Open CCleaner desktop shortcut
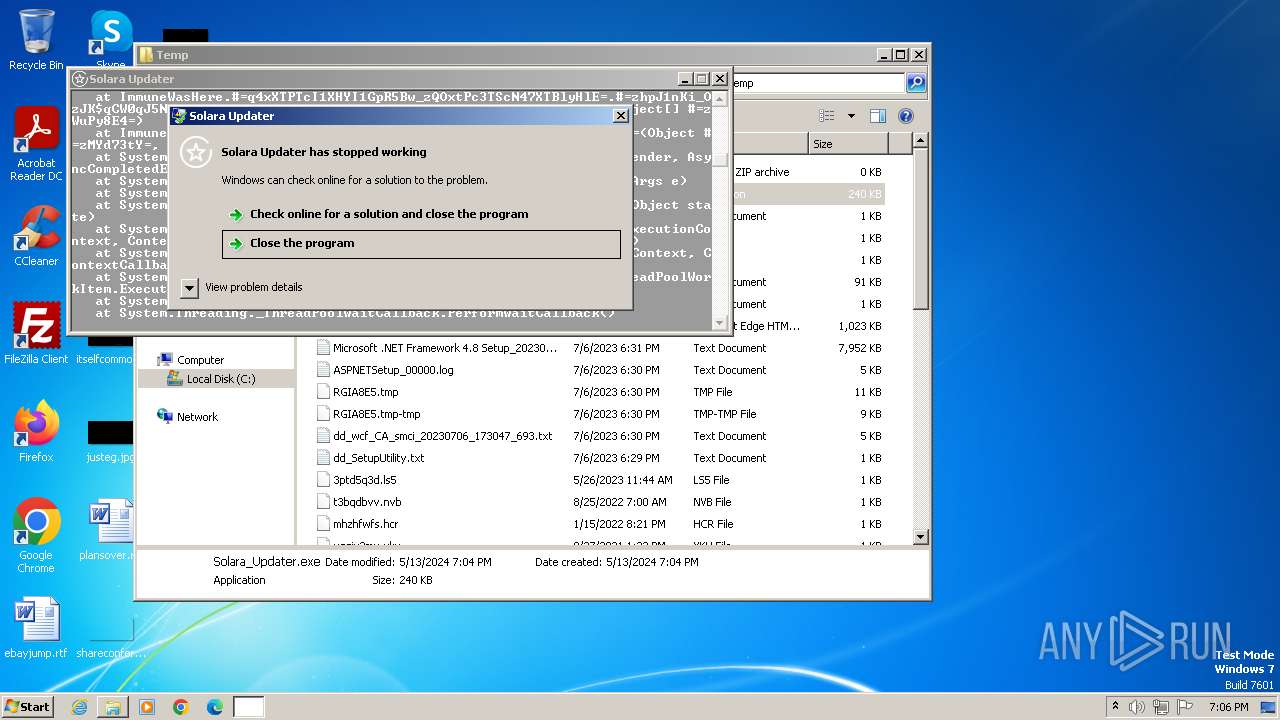 tap(36, 236)
